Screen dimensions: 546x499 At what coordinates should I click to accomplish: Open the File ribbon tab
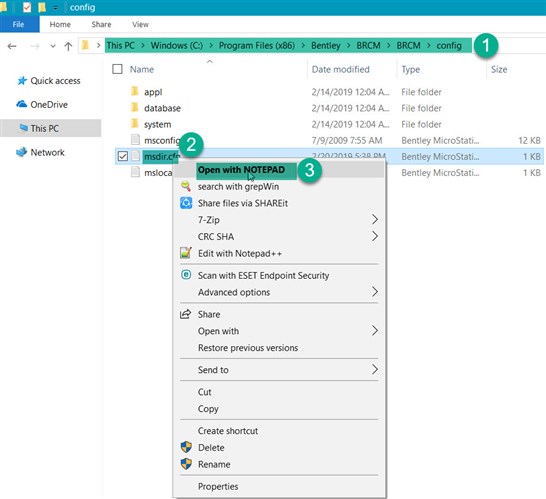coord(19,24)
